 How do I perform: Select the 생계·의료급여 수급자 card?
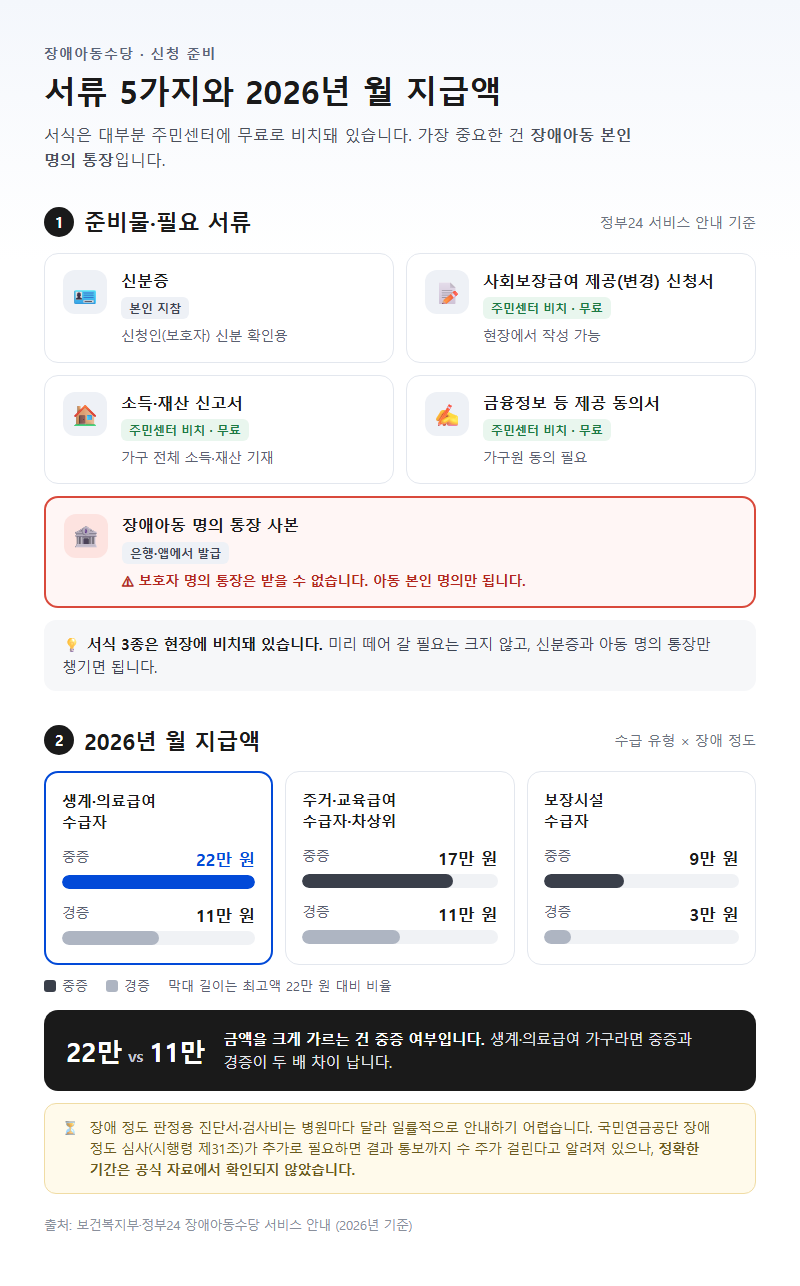(x=159, y=868)
